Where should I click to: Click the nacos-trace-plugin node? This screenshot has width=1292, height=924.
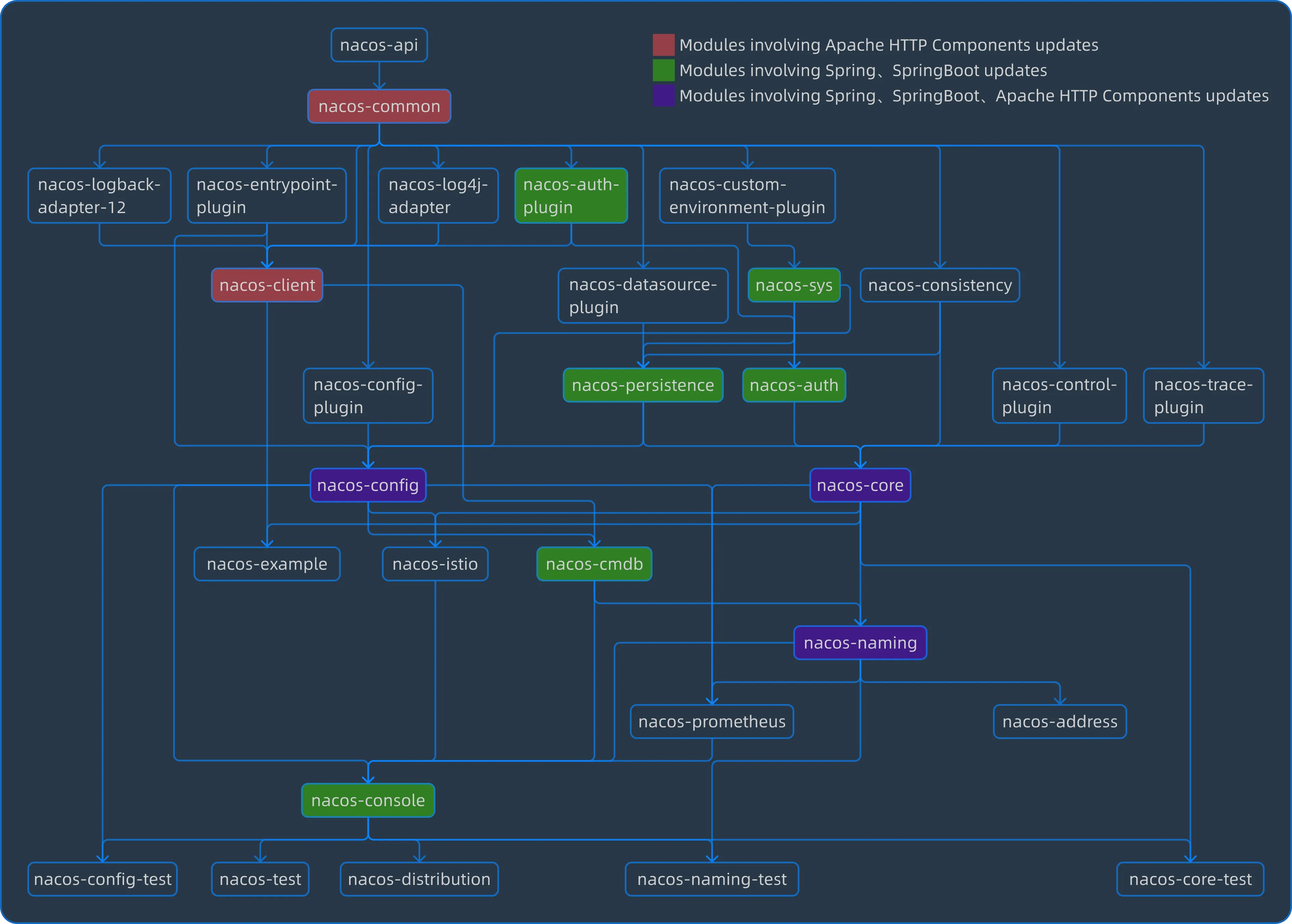pos(1204,396)
